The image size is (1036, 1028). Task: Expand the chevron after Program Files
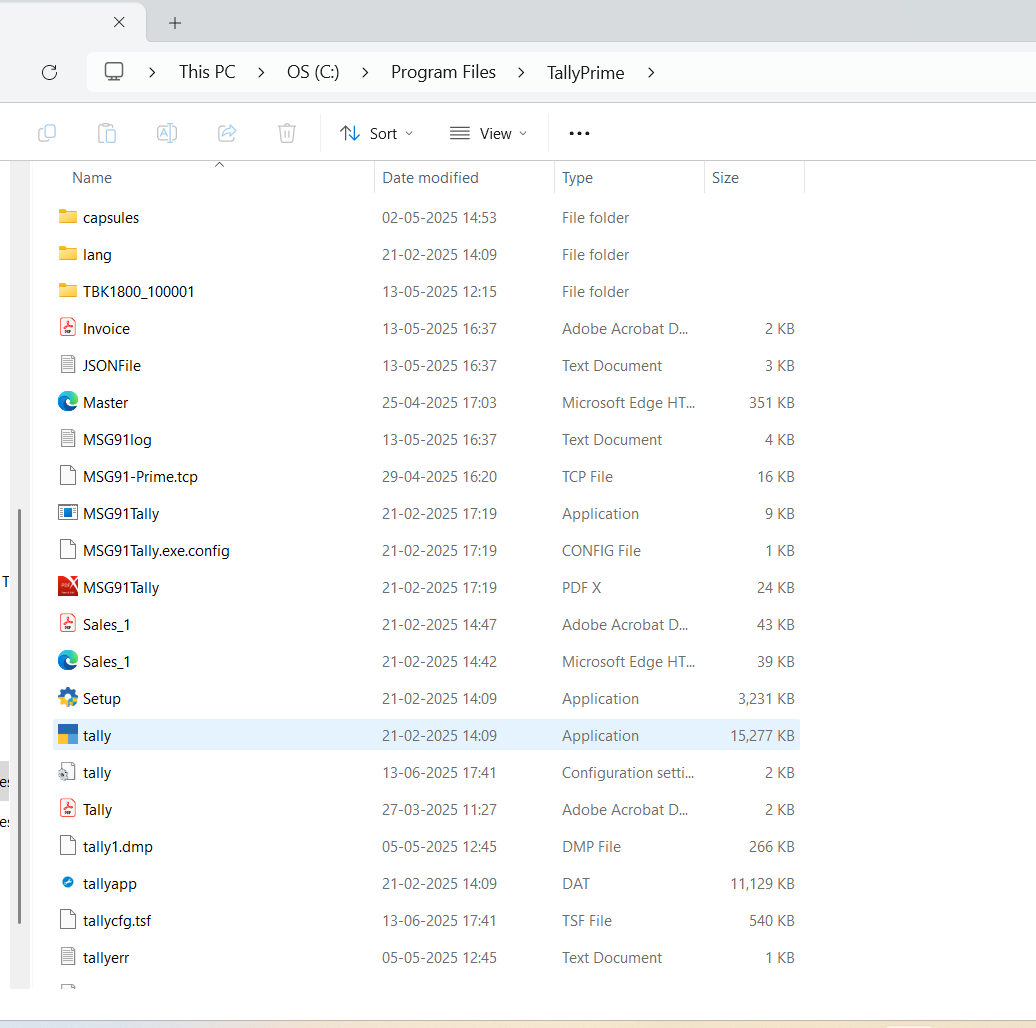521,72
